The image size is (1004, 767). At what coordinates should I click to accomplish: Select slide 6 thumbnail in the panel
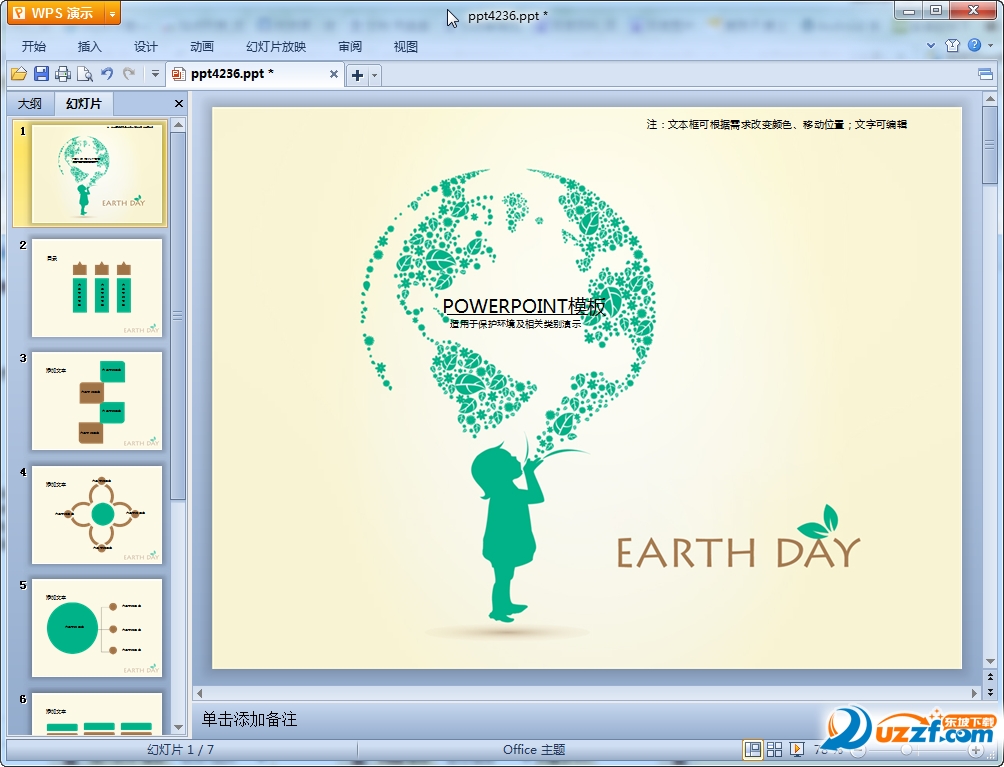click(x=97, y=713)
